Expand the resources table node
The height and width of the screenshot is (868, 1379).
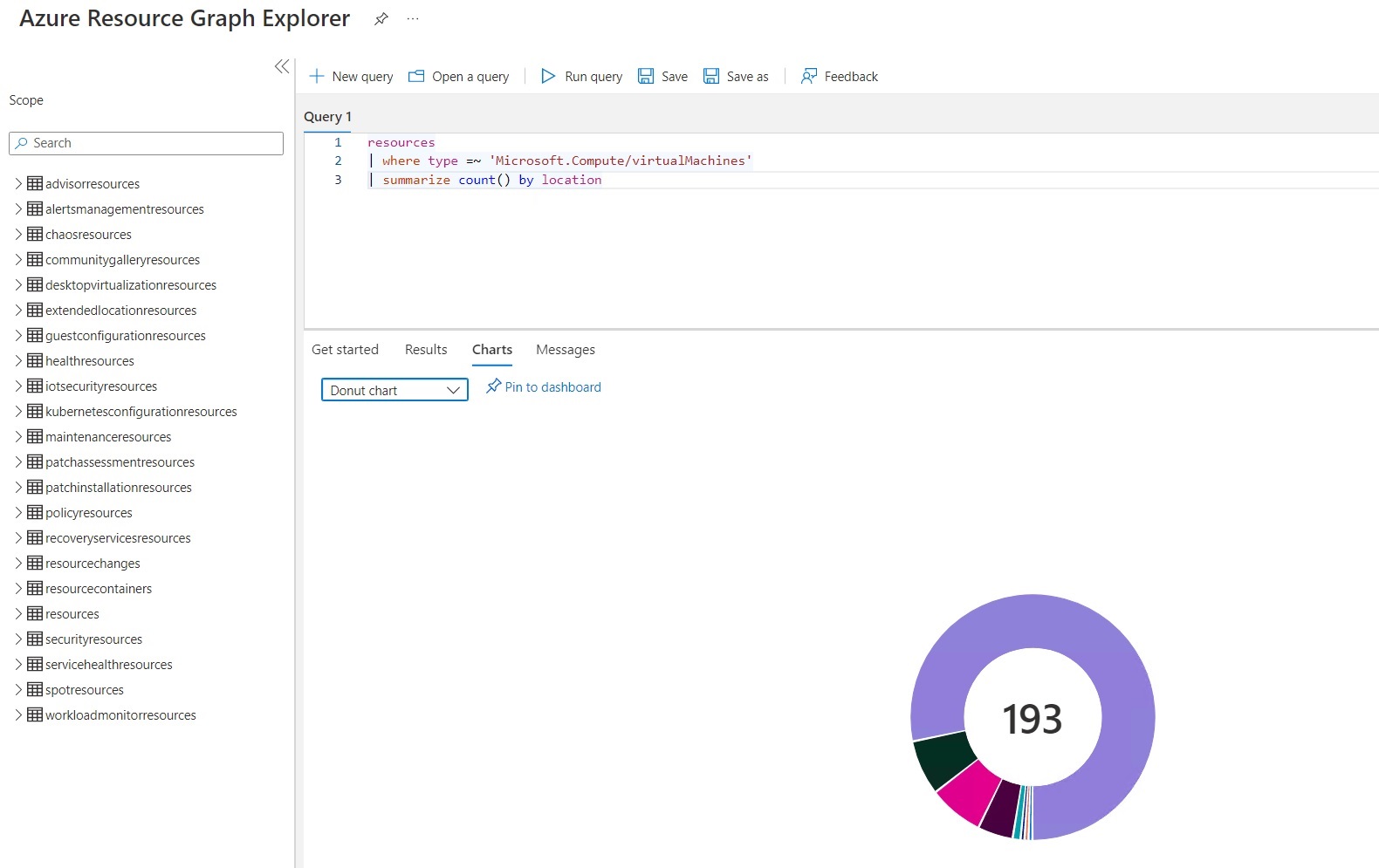click(x=18, y=614)
